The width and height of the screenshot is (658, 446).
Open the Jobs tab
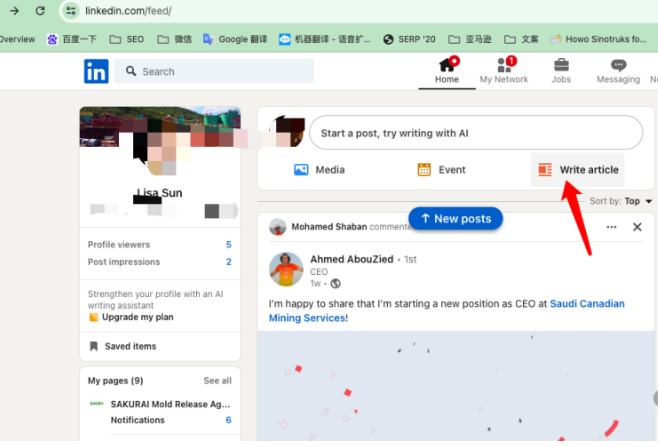pos(561,71)
